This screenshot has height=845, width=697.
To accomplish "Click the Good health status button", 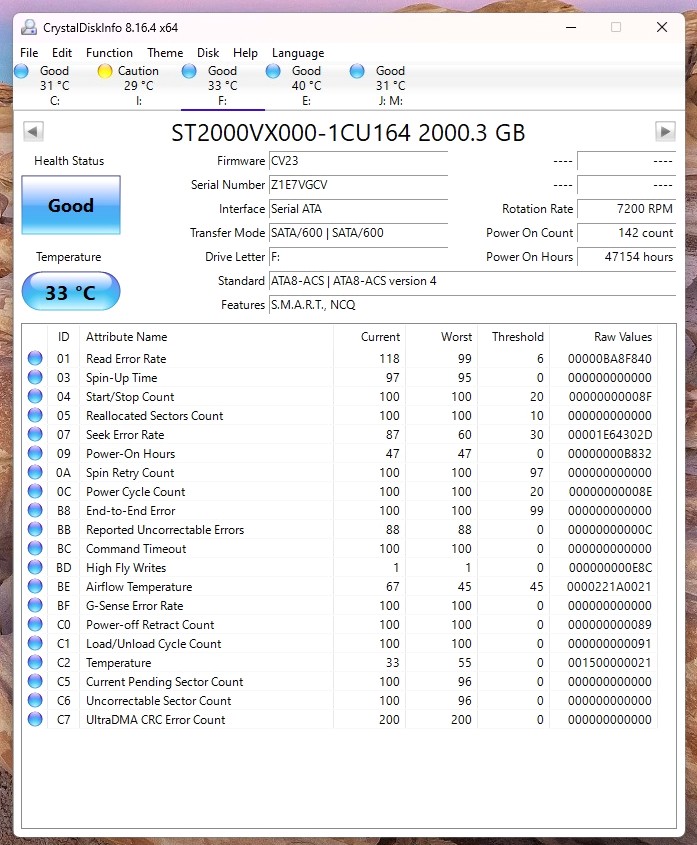I will (x=71, y=206).
